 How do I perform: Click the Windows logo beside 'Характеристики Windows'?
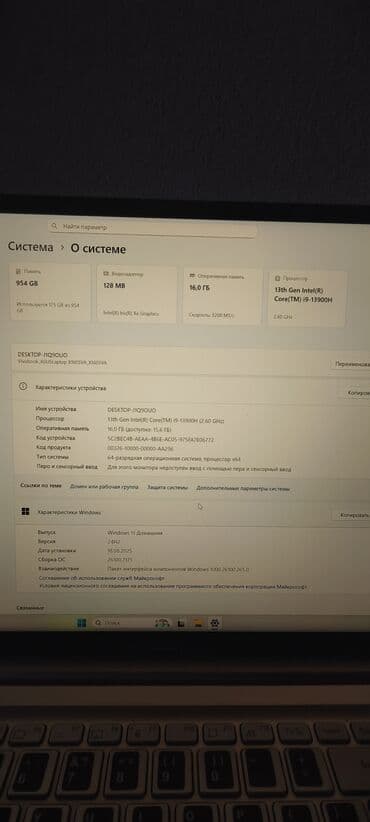pos(25,512)
